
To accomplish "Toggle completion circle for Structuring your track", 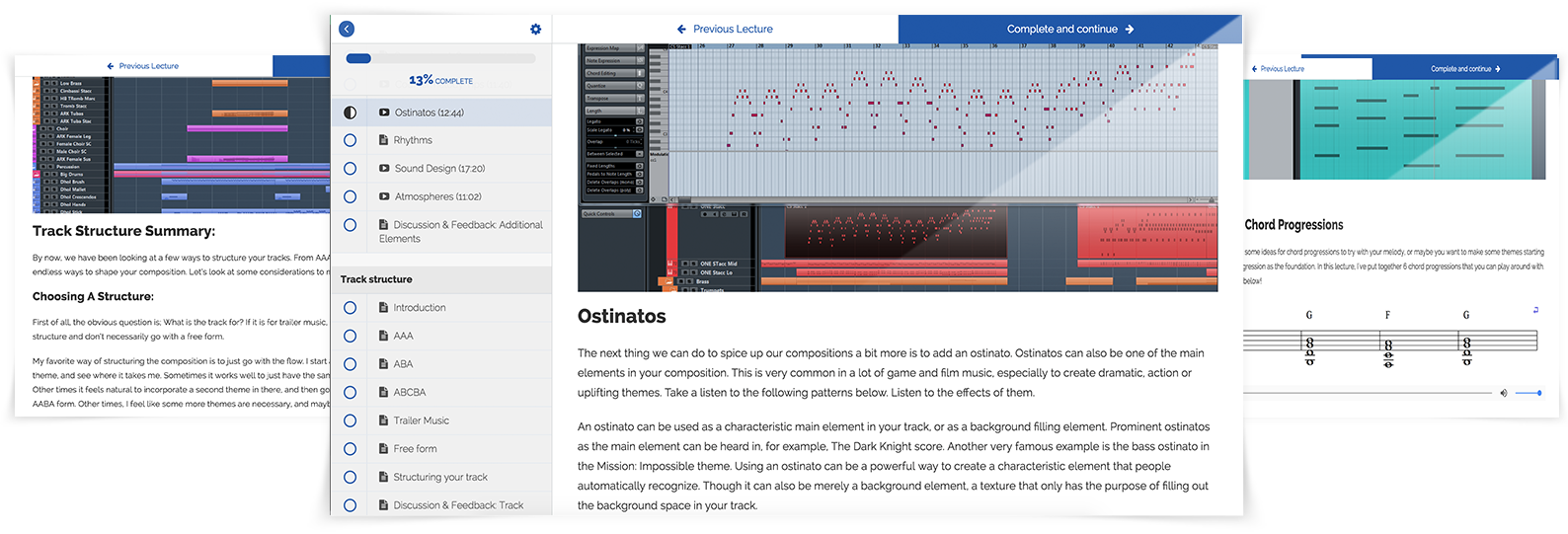I will (x=350, y=477).
